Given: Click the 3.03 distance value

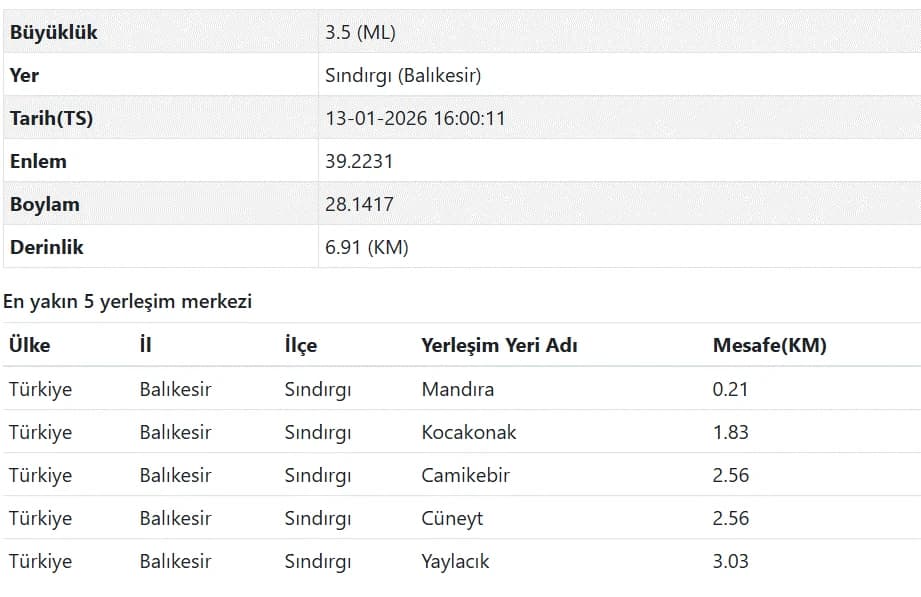Looking at the screenshot, I should (x=731, y=561).
